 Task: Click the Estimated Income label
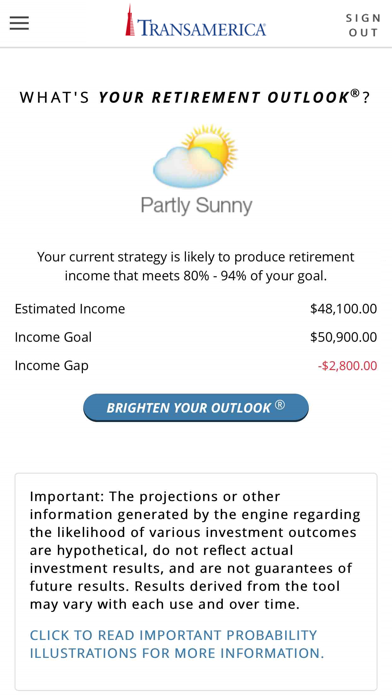[70, 308]
